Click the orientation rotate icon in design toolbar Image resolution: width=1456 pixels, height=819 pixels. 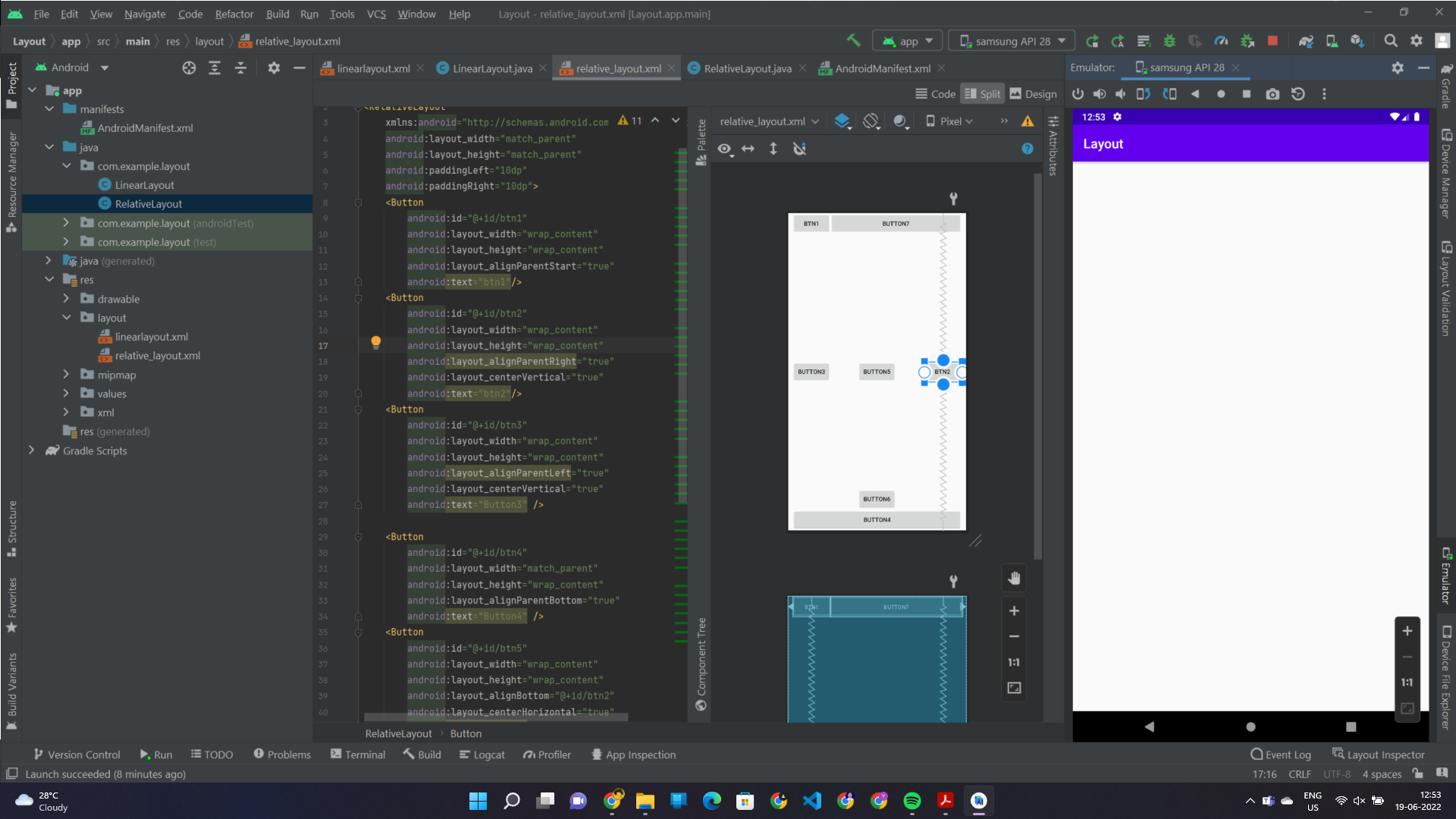coord(871,121)
